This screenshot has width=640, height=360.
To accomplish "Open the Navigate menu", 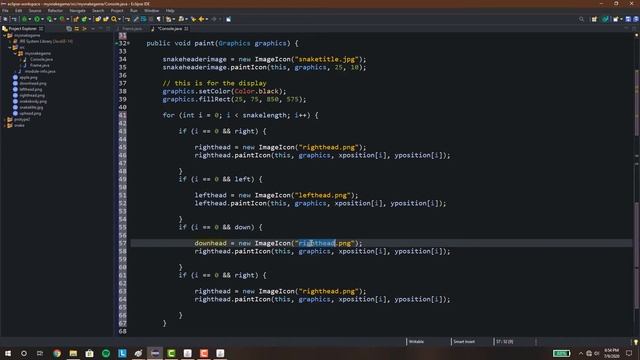I will click(x=77, y=11).
